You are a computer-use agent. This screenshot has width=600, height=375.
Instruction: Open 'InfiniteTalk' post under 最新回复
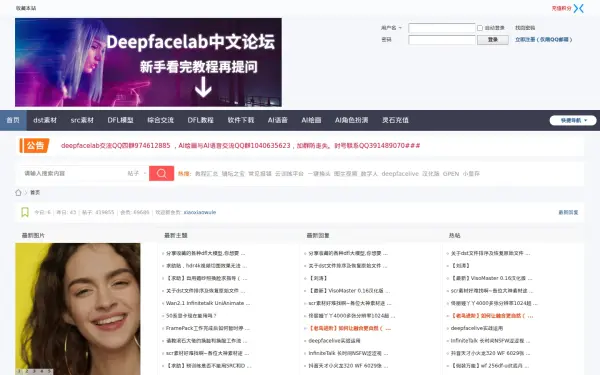coord(348,353)
